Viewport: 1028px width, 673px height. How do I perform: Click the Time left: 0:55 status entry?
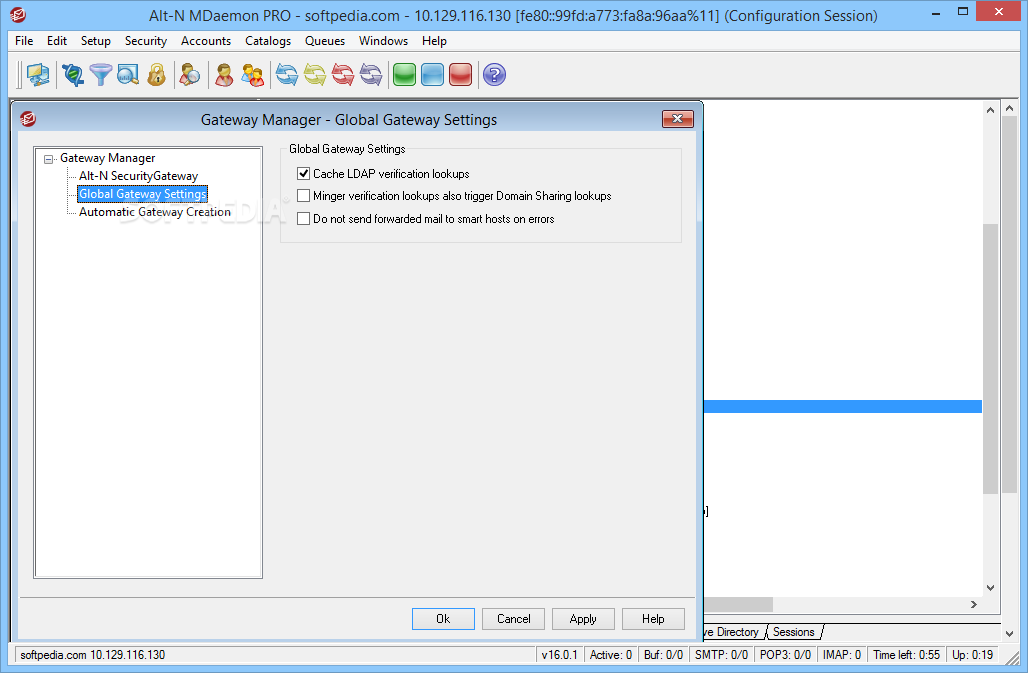pos(906,655)
